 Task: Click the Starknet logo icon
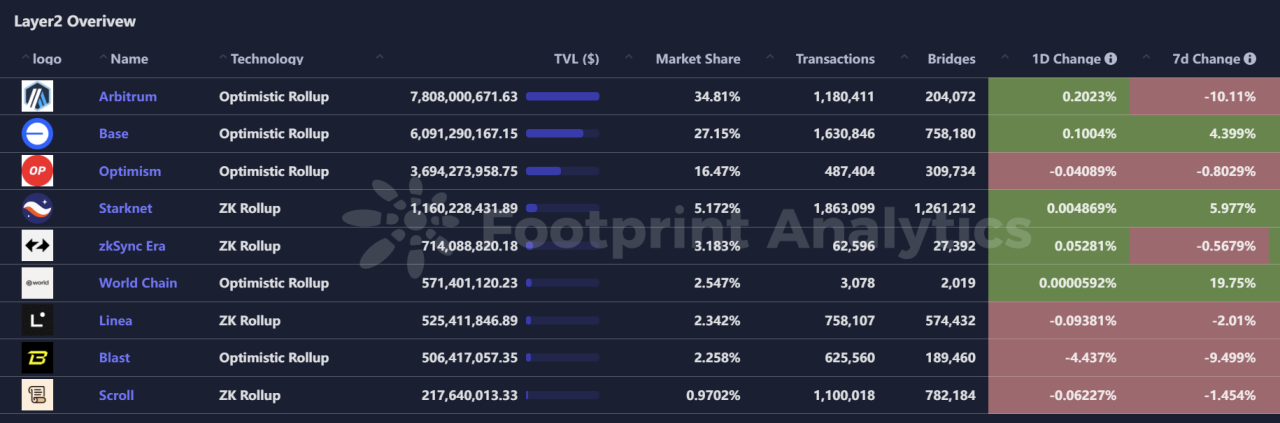[37, 208]
